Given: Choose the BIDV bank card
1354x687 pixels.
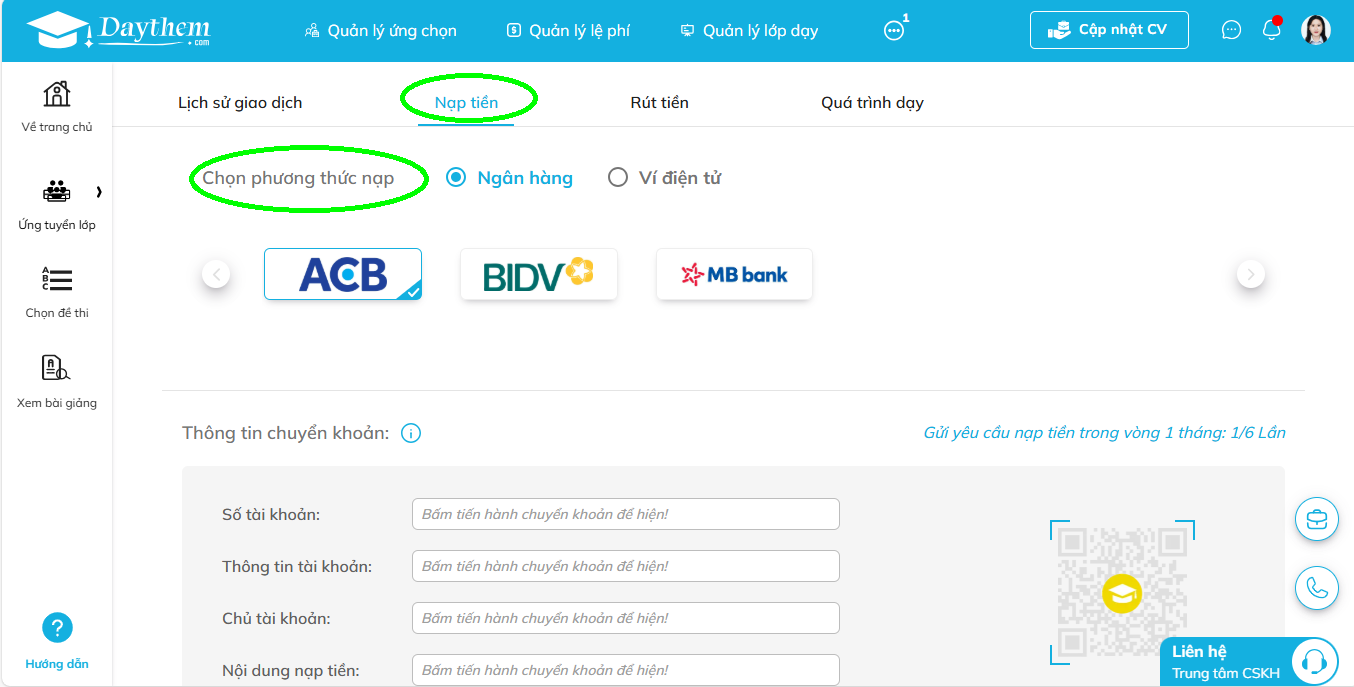Looking at the screenshot, I should (539, 274).
